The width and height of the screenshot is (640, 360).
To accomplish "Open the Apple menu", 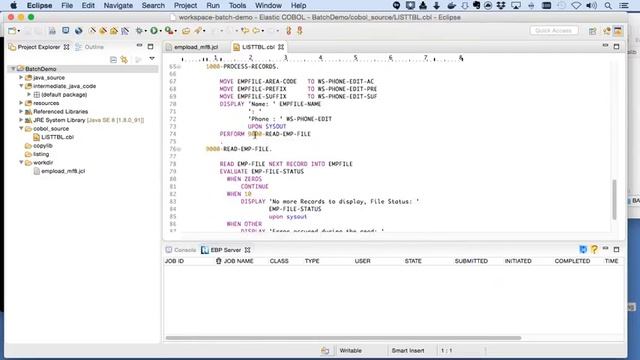I will (x=13, y=6).
